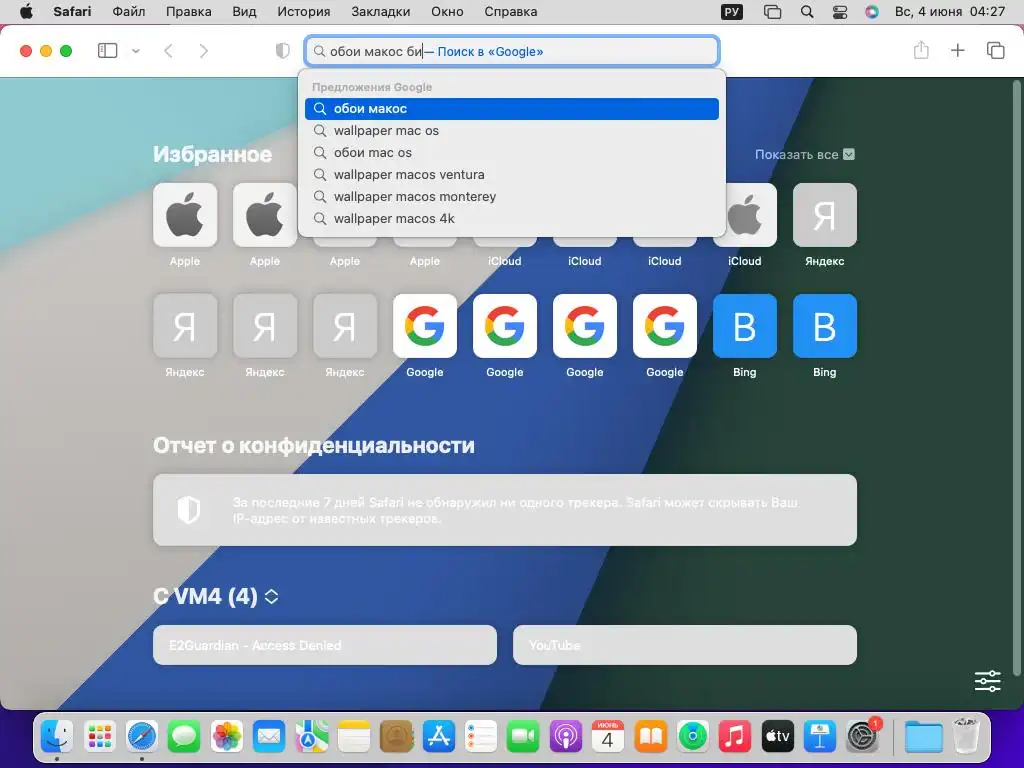This screenshot has height=768, width=1024.
Task: Open the "Окно" menu
Action: 447,12
